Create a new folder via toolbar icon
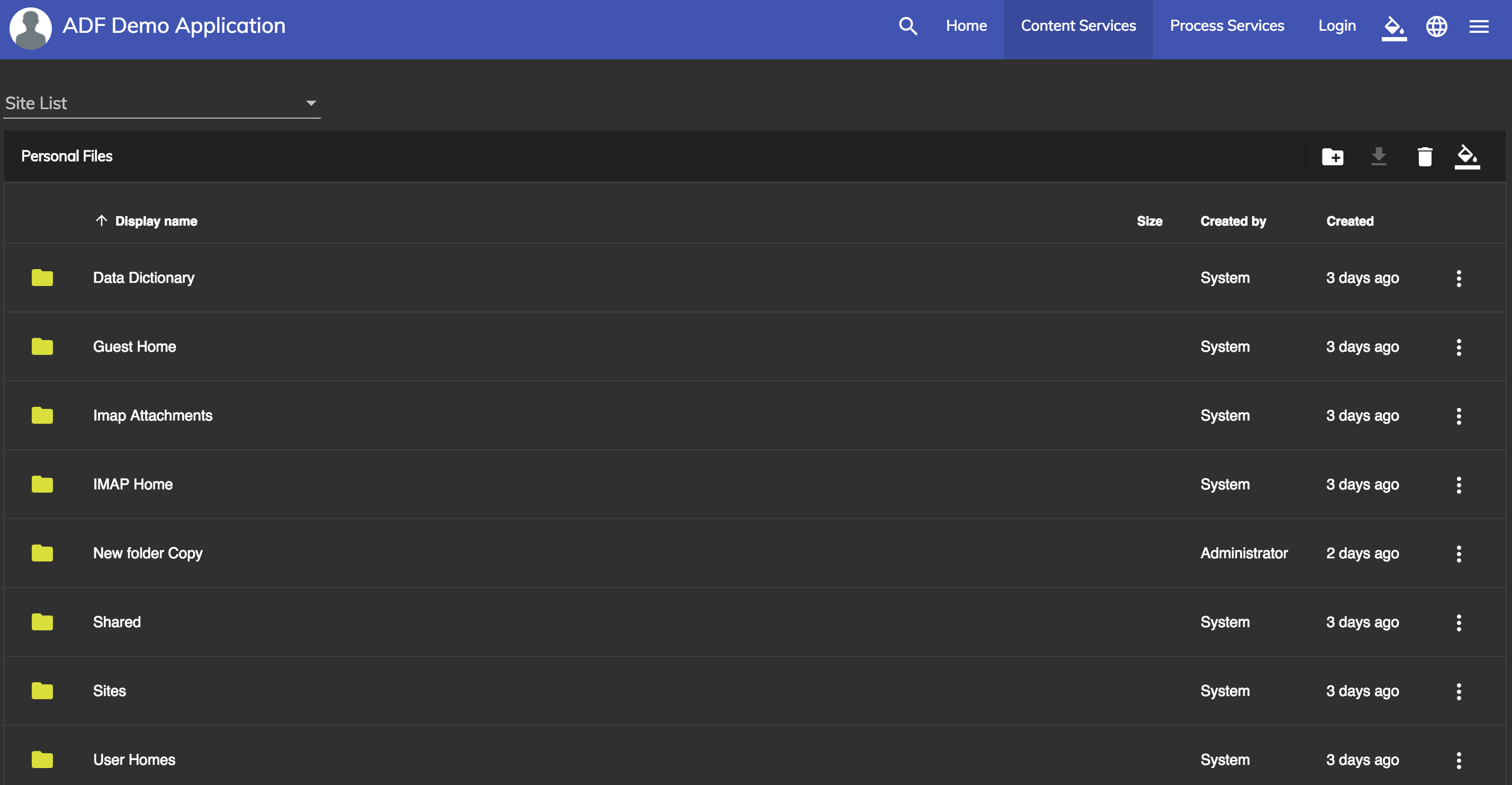The height and width of the screenshot is (785, 1512). pos(1333,157)
